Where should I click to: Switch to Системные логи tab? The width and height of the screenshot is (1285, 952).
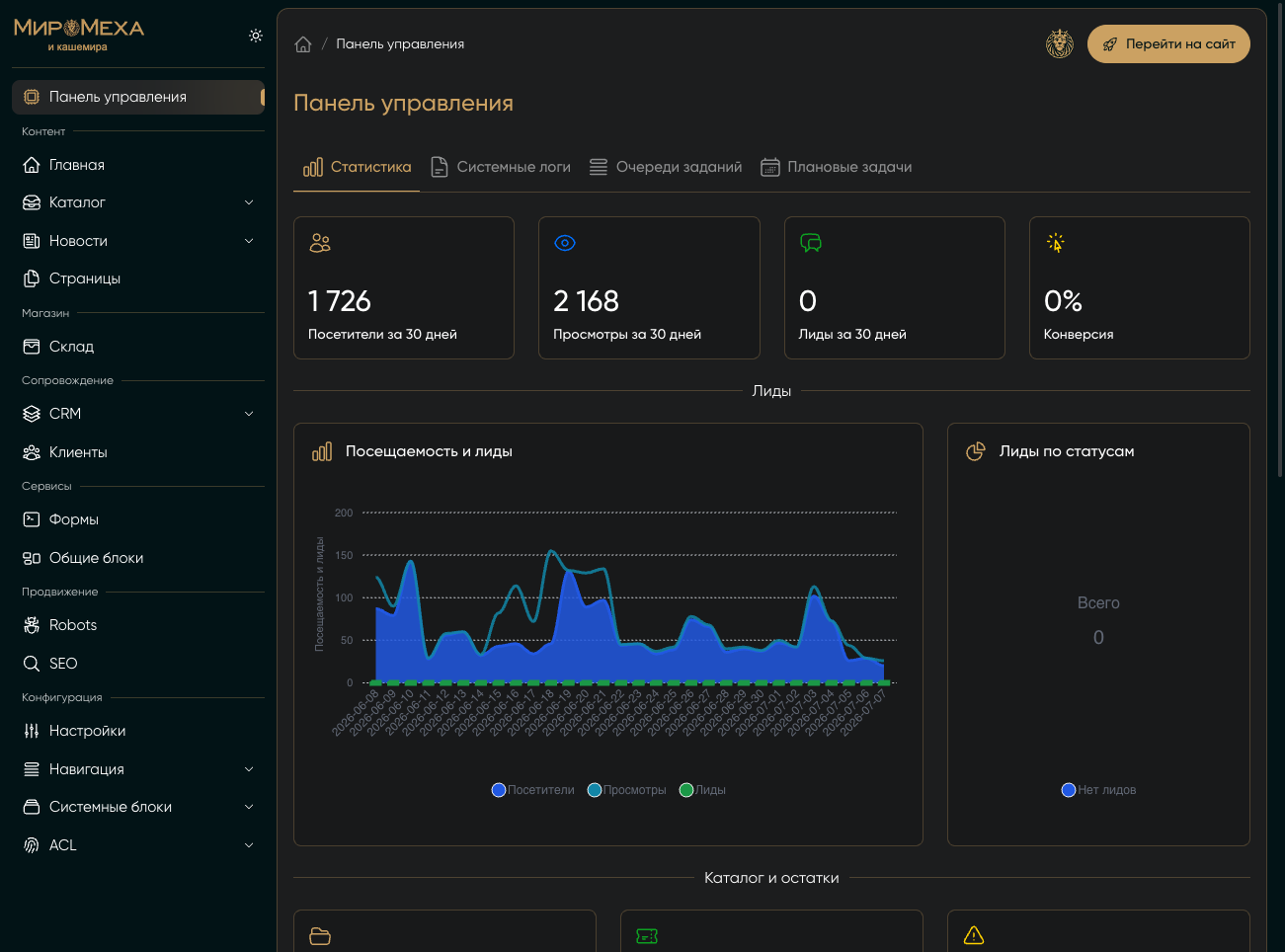pos(501,167)
